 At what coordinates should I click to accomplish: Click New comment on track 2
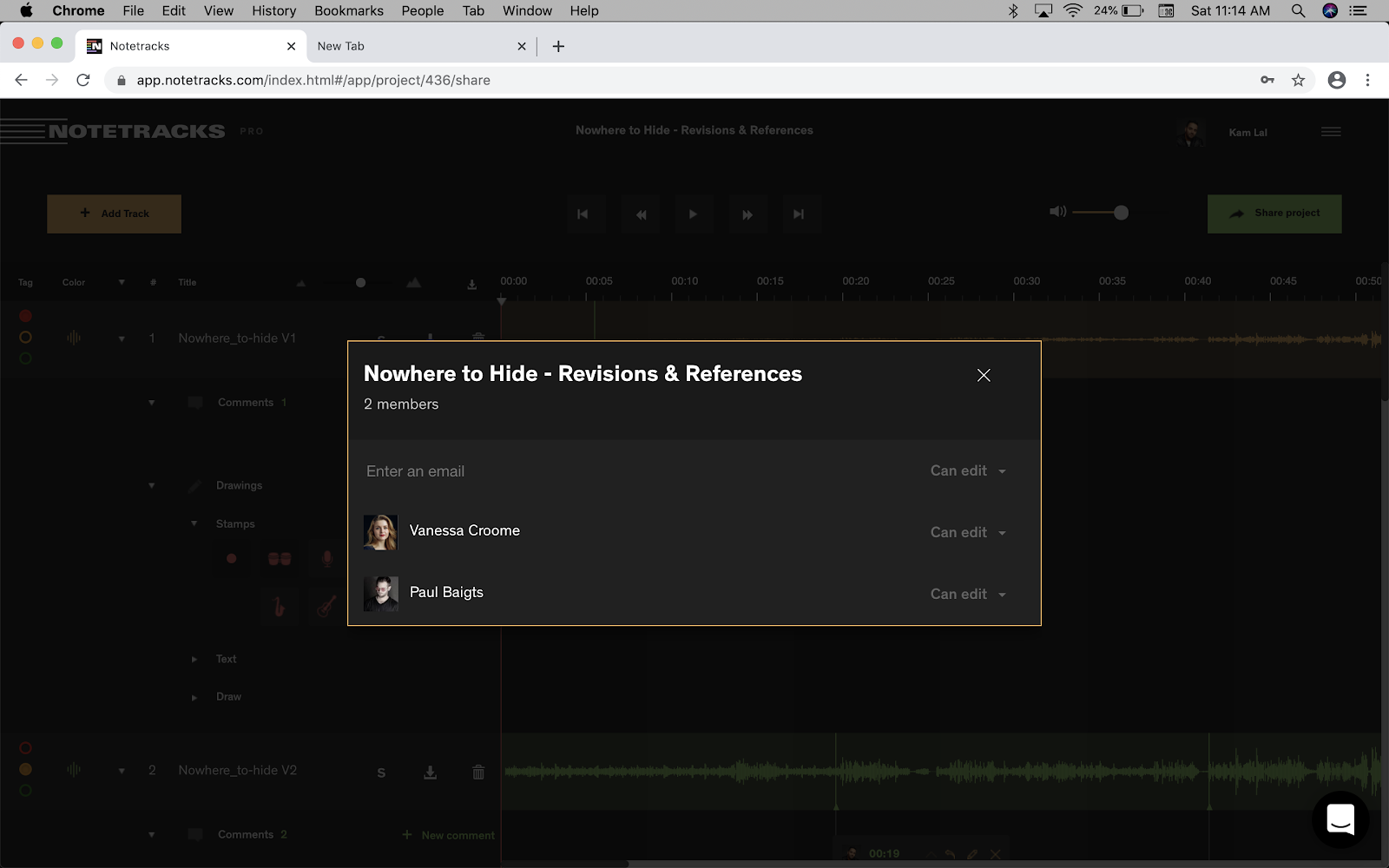[449, 835]
